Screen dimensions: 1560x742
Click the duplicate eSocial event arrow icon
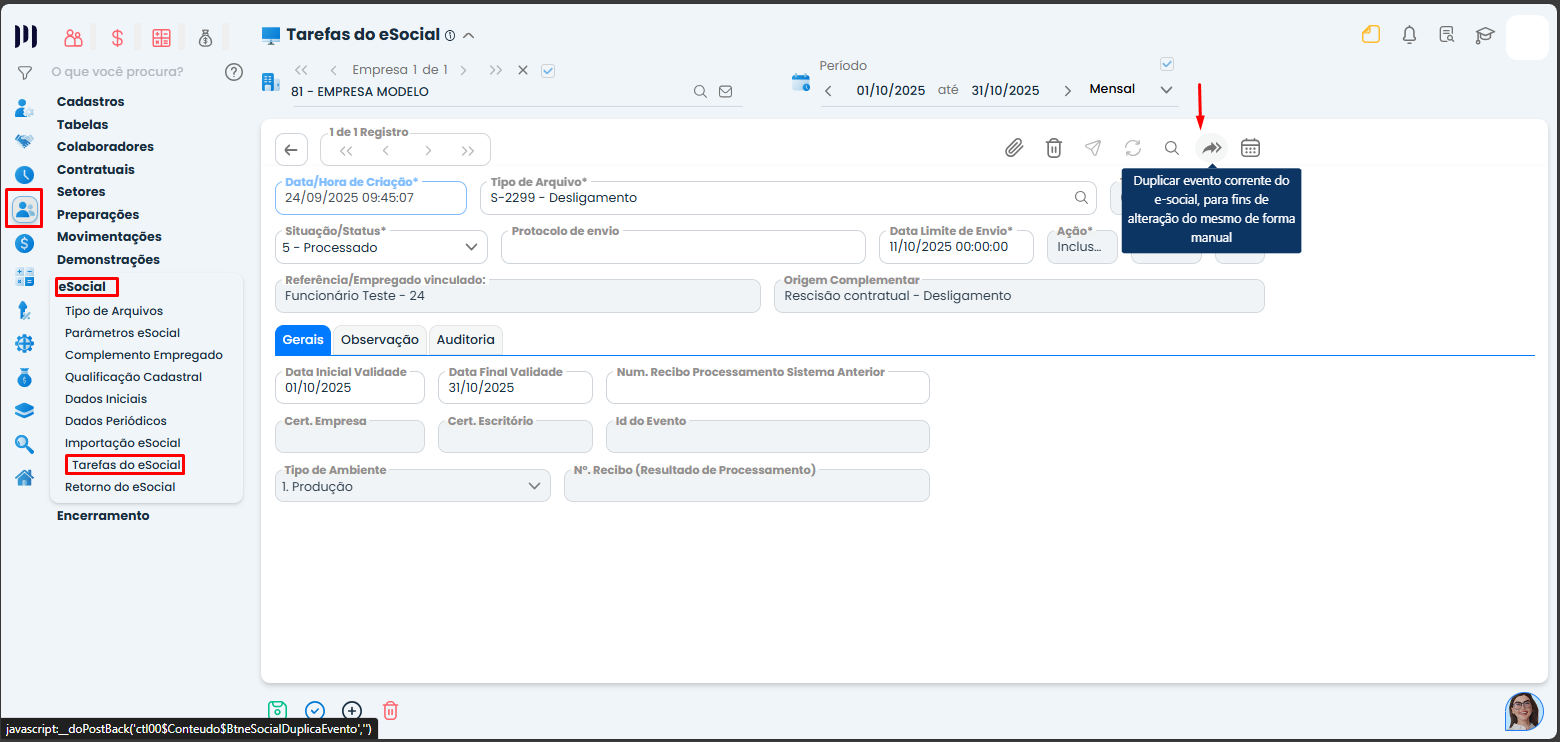point(1211,148)
